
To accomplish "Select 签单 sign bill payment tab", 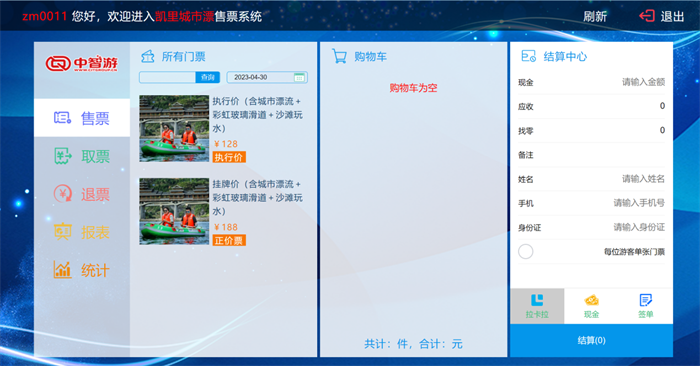I will [646, 306].
